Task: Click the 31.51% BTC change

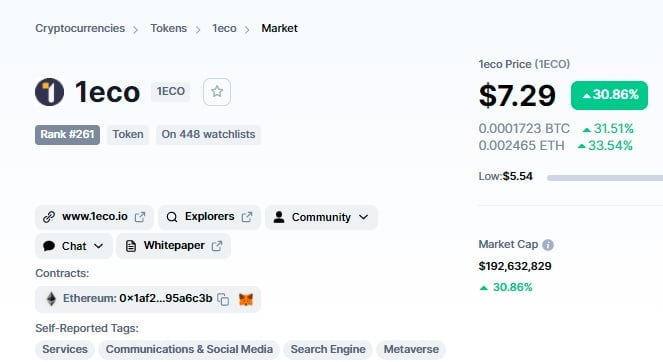Action: coord(608,129)
